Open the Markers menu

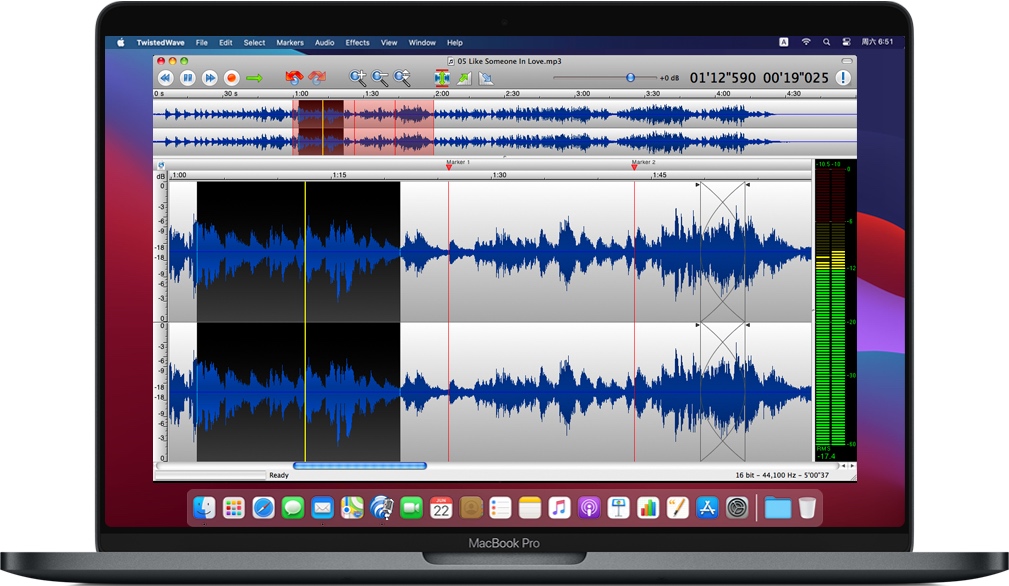point(289,42)
